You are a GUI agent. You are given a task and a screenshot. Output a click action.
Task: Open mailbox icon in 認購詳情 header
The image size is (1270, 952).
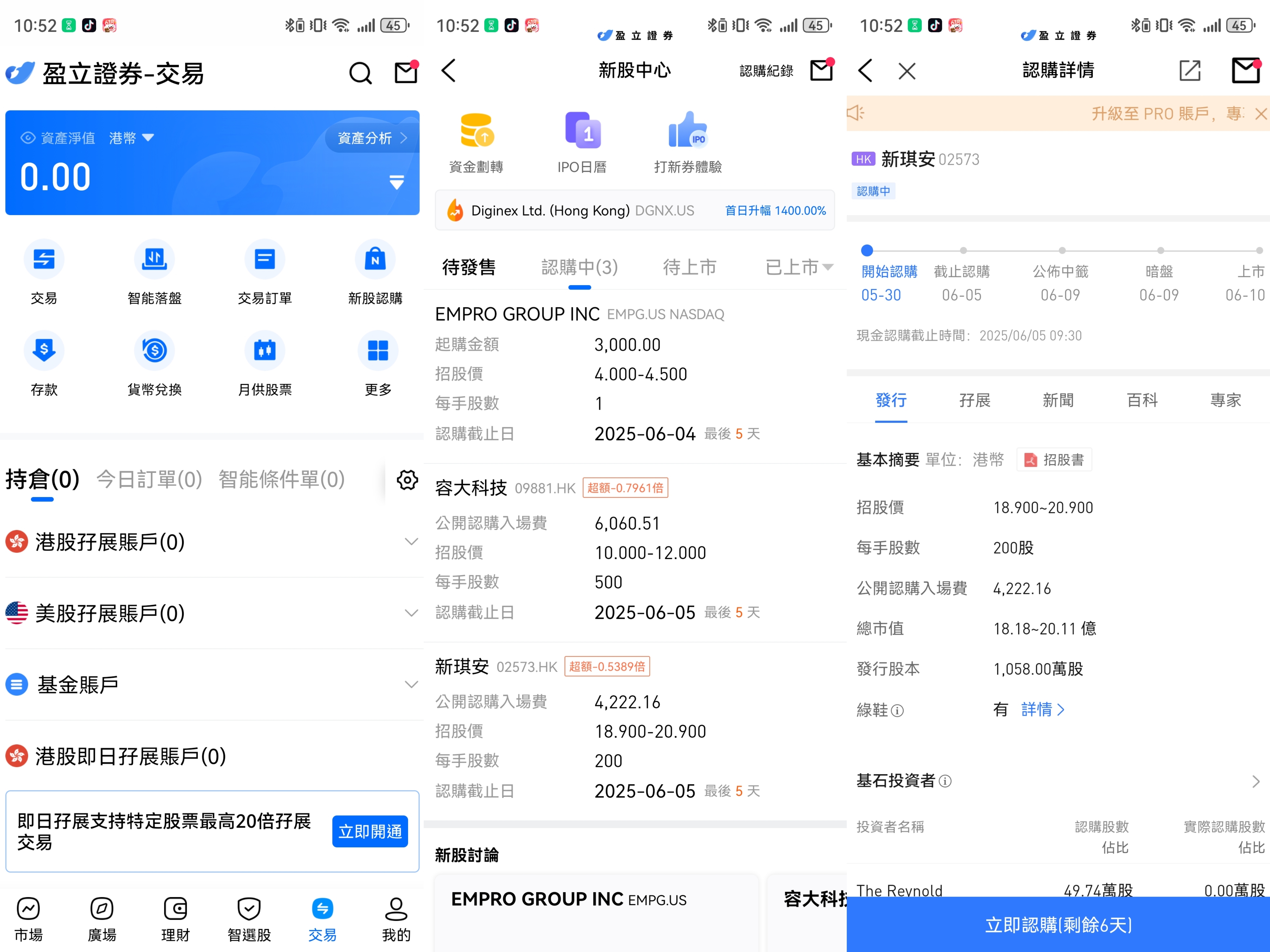pyautogui.click(x=1246, y=71)
